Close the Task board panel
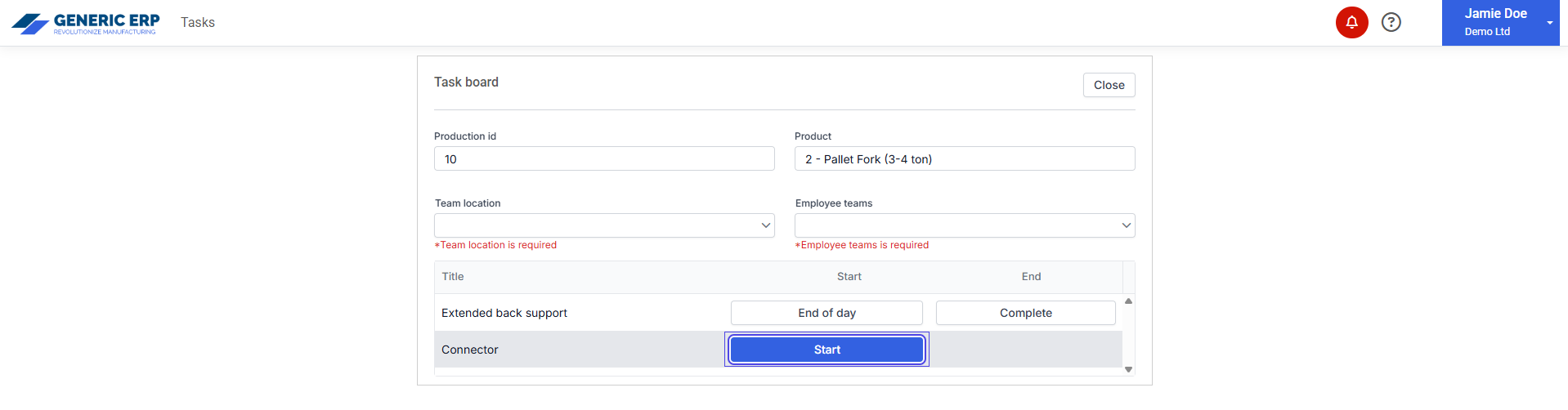Viewport: 1568px width, 410px height. point(1109,85)
